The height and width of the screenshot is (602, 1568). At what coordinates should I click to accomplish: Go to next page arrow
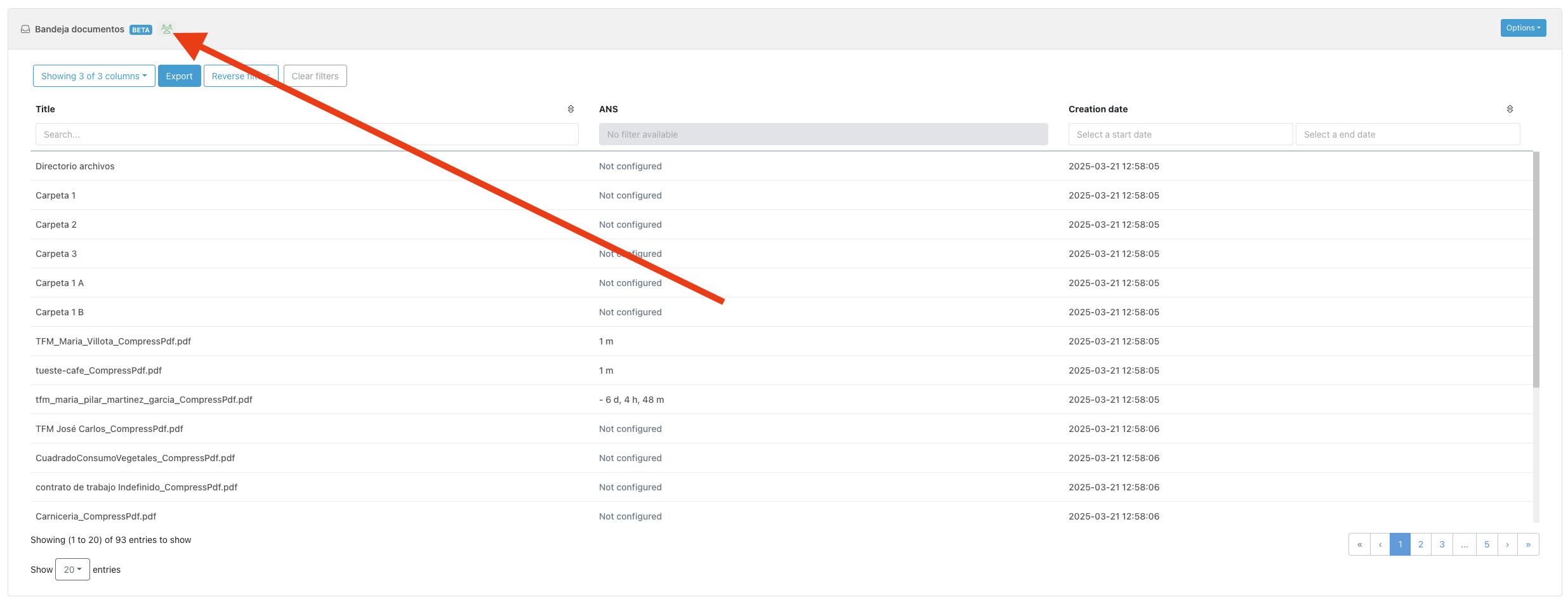1507,544
